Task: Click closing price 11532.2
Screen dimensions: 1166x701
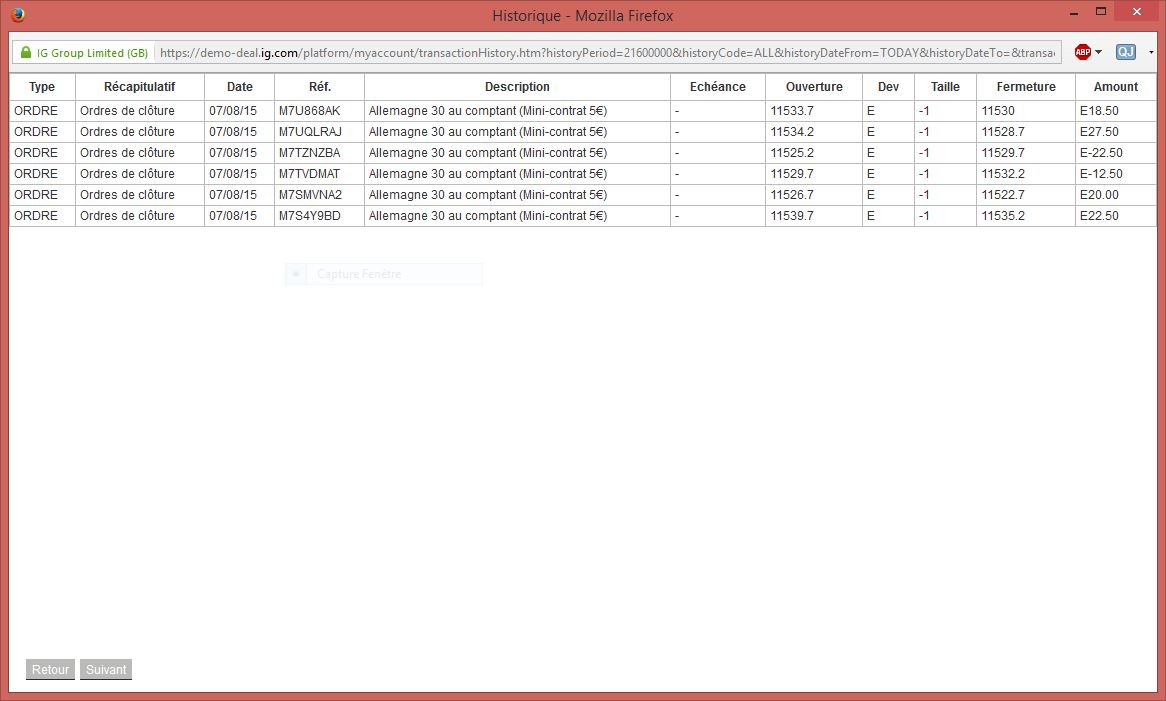Action: click(1003, 173)
